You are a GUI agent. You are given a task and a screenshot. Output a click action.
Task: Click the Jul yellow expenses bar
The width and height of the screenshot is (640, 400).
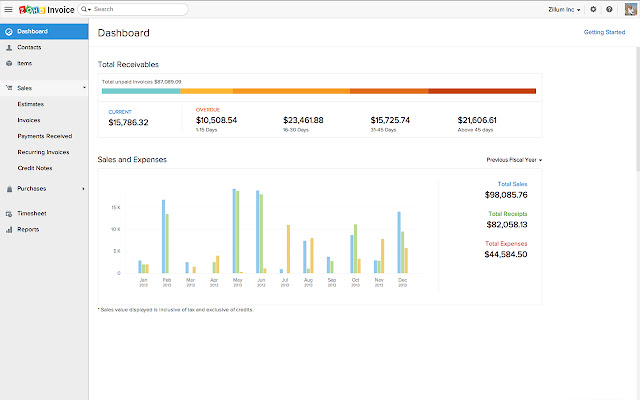tap(288, 249)
